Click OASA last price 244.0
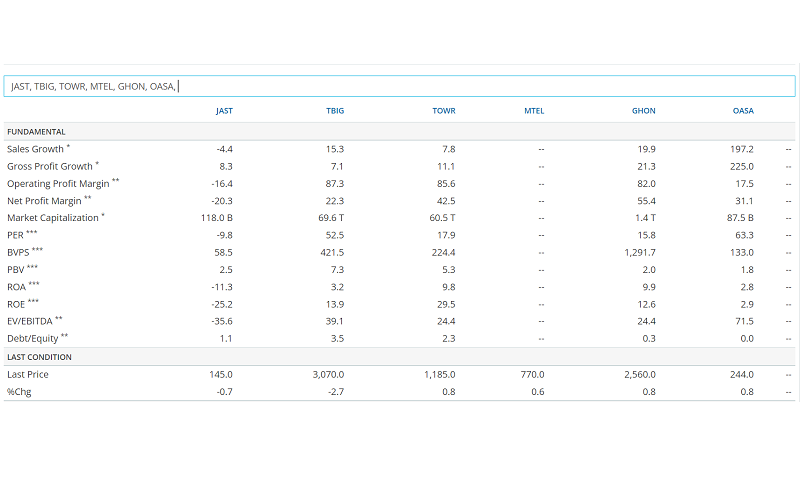 (x=742, y=374)
